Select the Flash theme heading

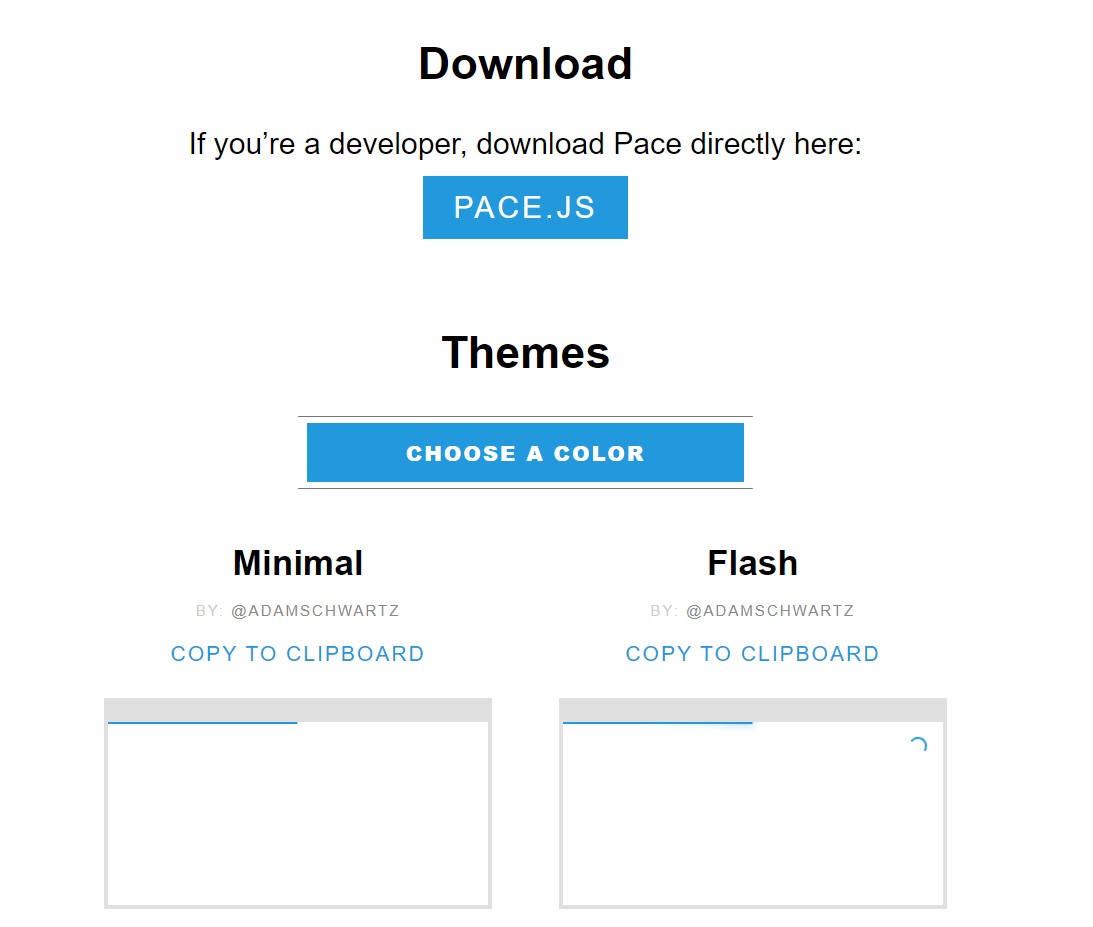click(x=752, y=563)
